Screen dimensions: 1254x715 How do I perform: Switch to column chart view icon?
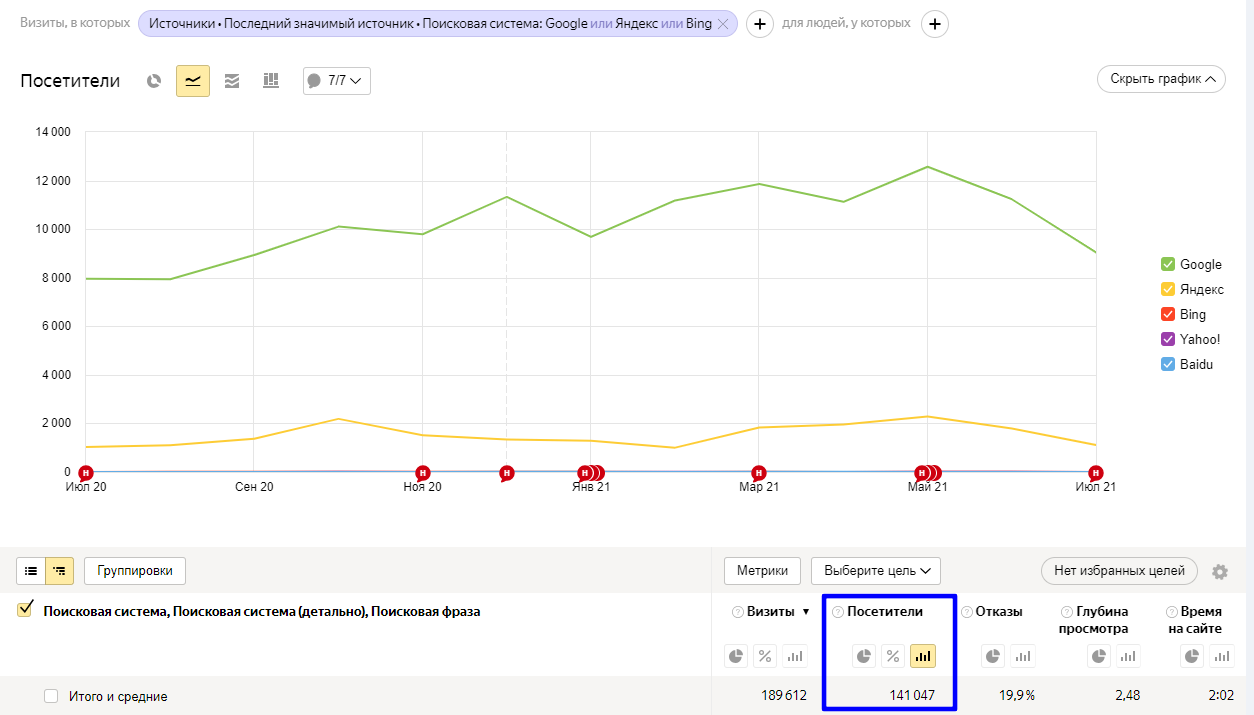270,81
